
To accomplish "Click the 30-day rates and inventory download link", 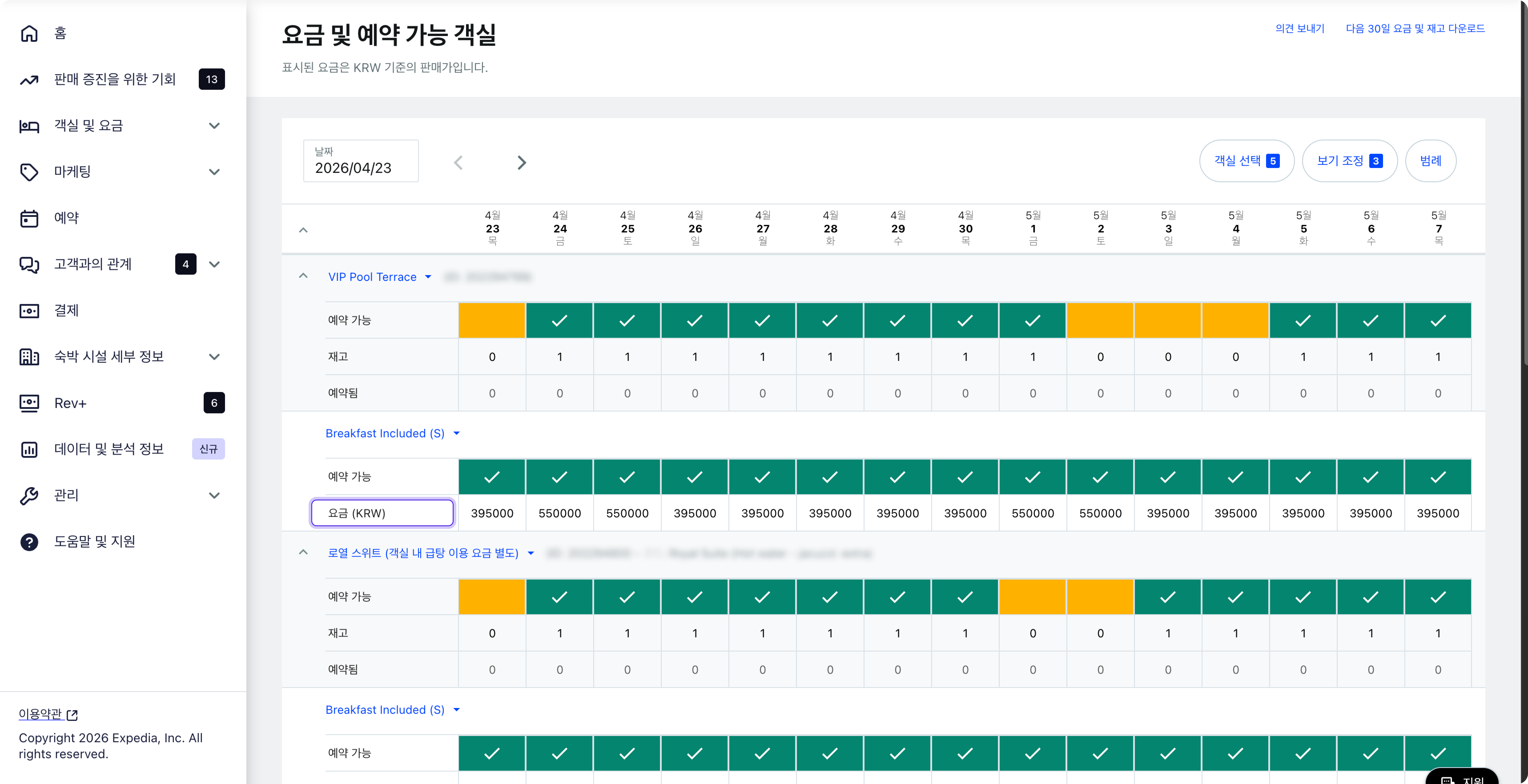I will point(1415,28).
